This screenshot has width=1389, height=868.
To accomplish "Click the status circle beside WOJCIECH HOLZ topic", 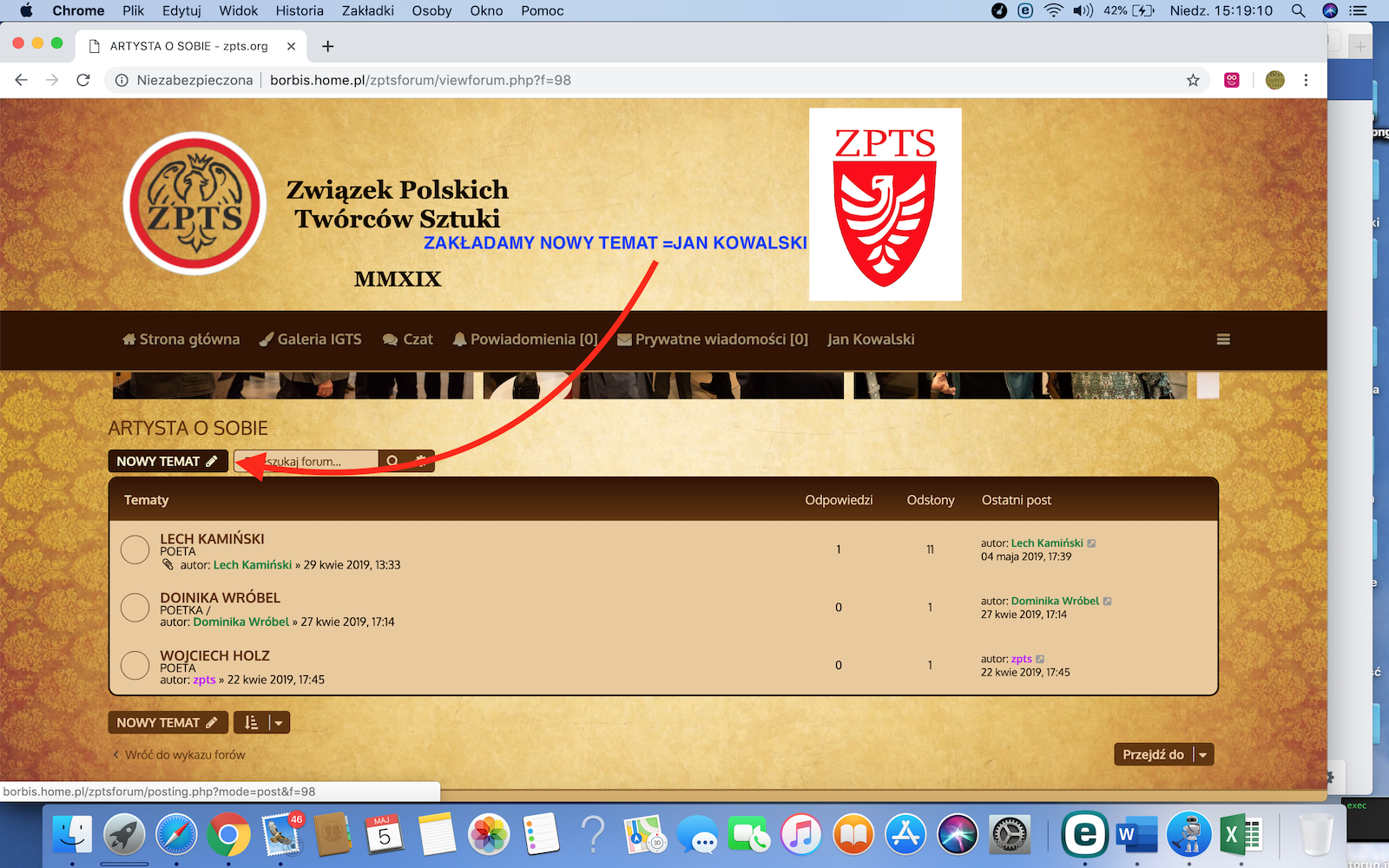I will (135, 666).
